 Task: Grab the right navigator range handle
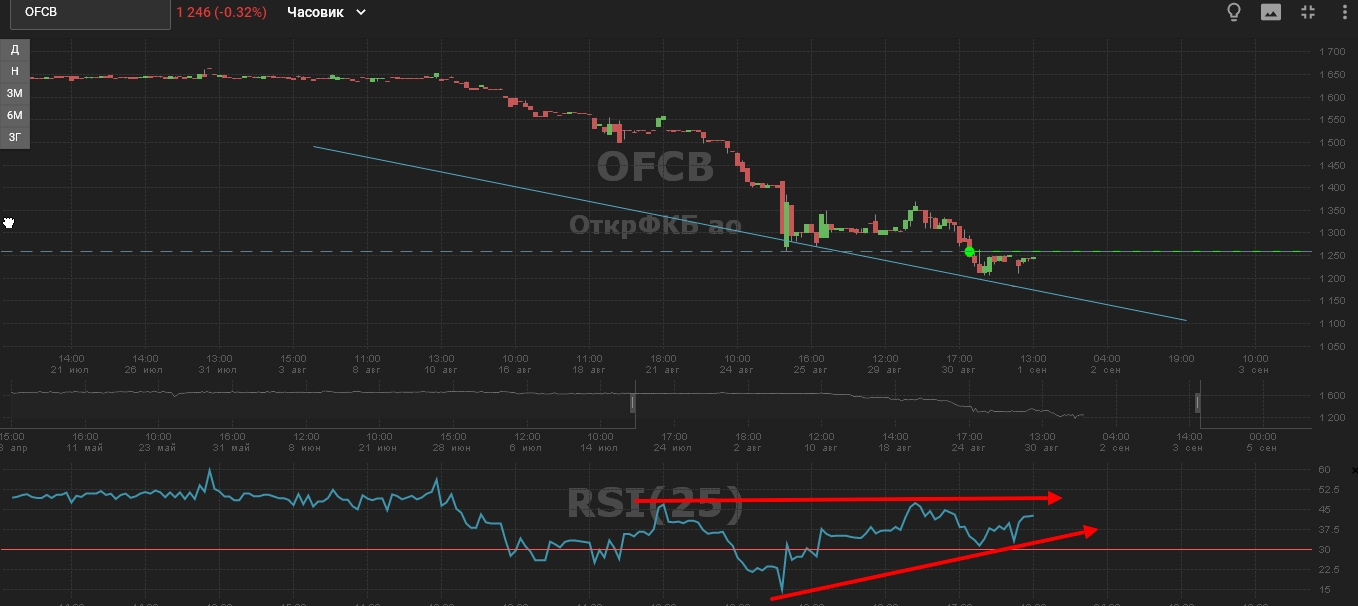pos(1198,403)
